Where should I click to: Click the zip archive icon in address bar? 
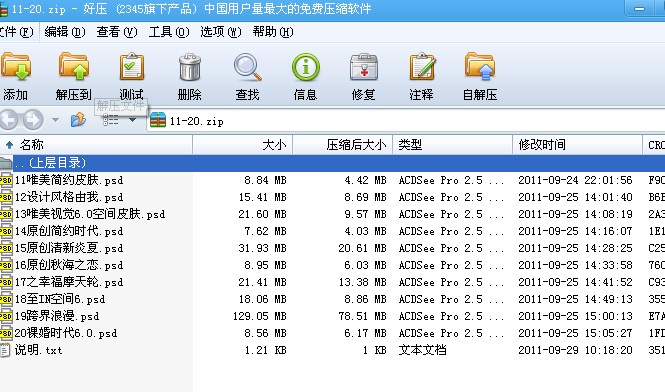(x=158, y=120)
